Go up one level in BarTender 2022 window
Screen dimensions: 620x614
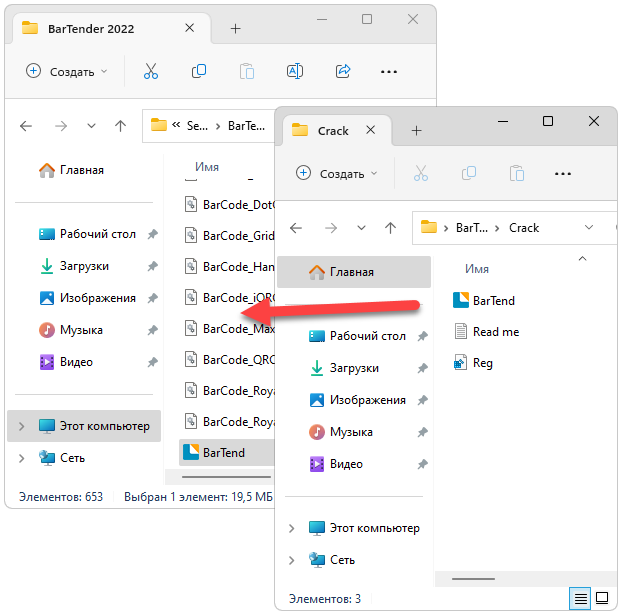(120, 126)
